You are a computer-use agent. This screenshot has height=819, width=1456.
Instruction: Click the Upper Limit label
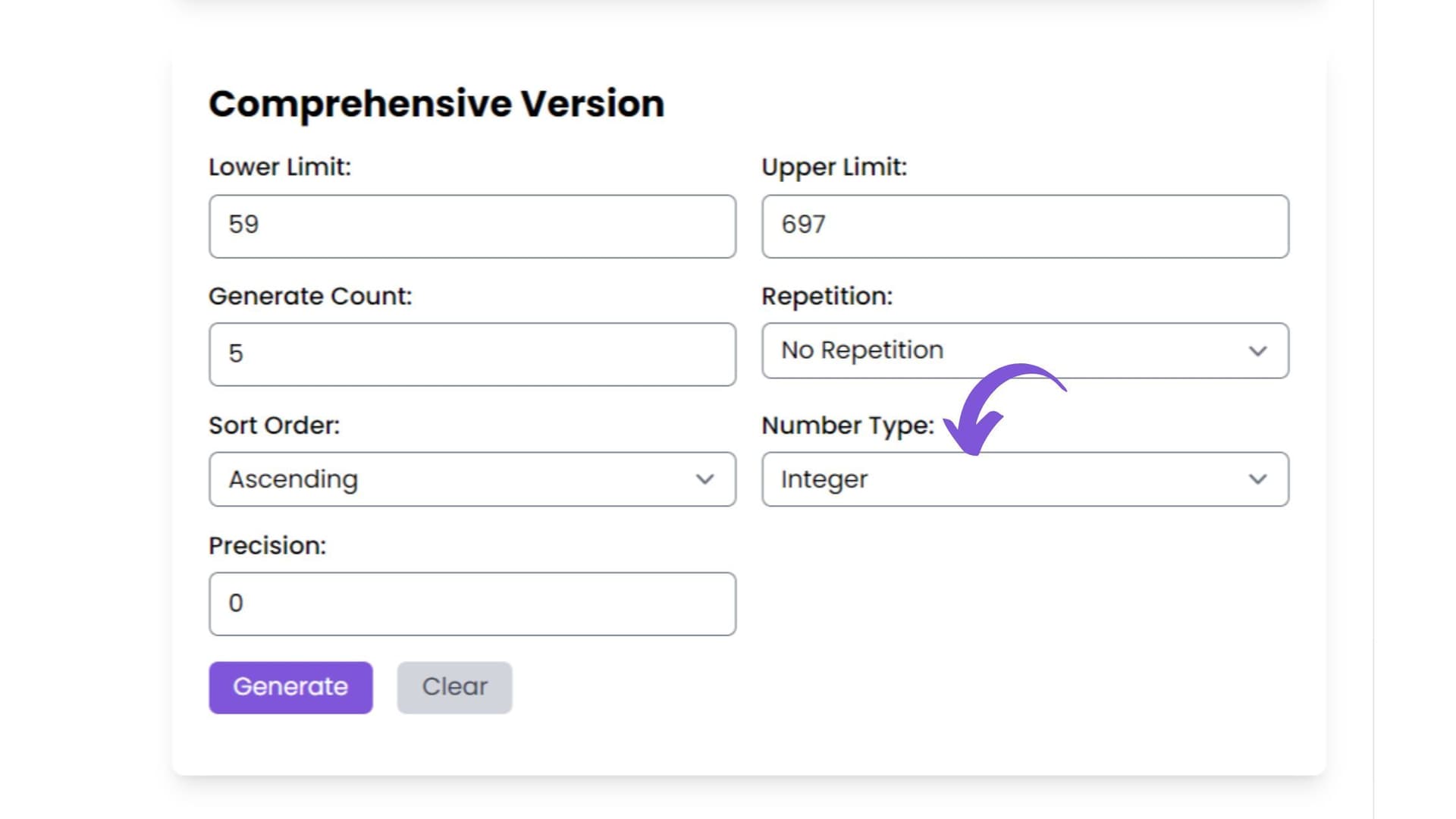click(x=833, y=167)
